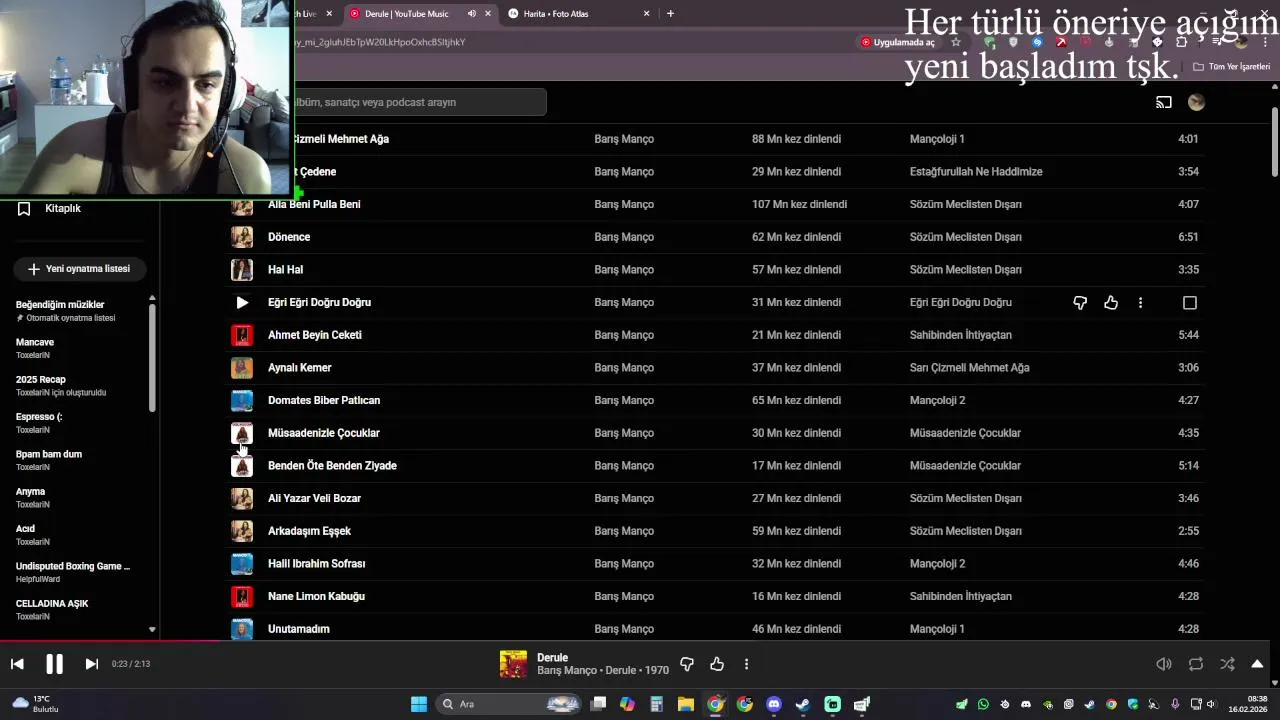Click Uygulamada aç button in address bar
This screenshot has height=720, width=1280.
pyautogui.click(x=898, y=42)
